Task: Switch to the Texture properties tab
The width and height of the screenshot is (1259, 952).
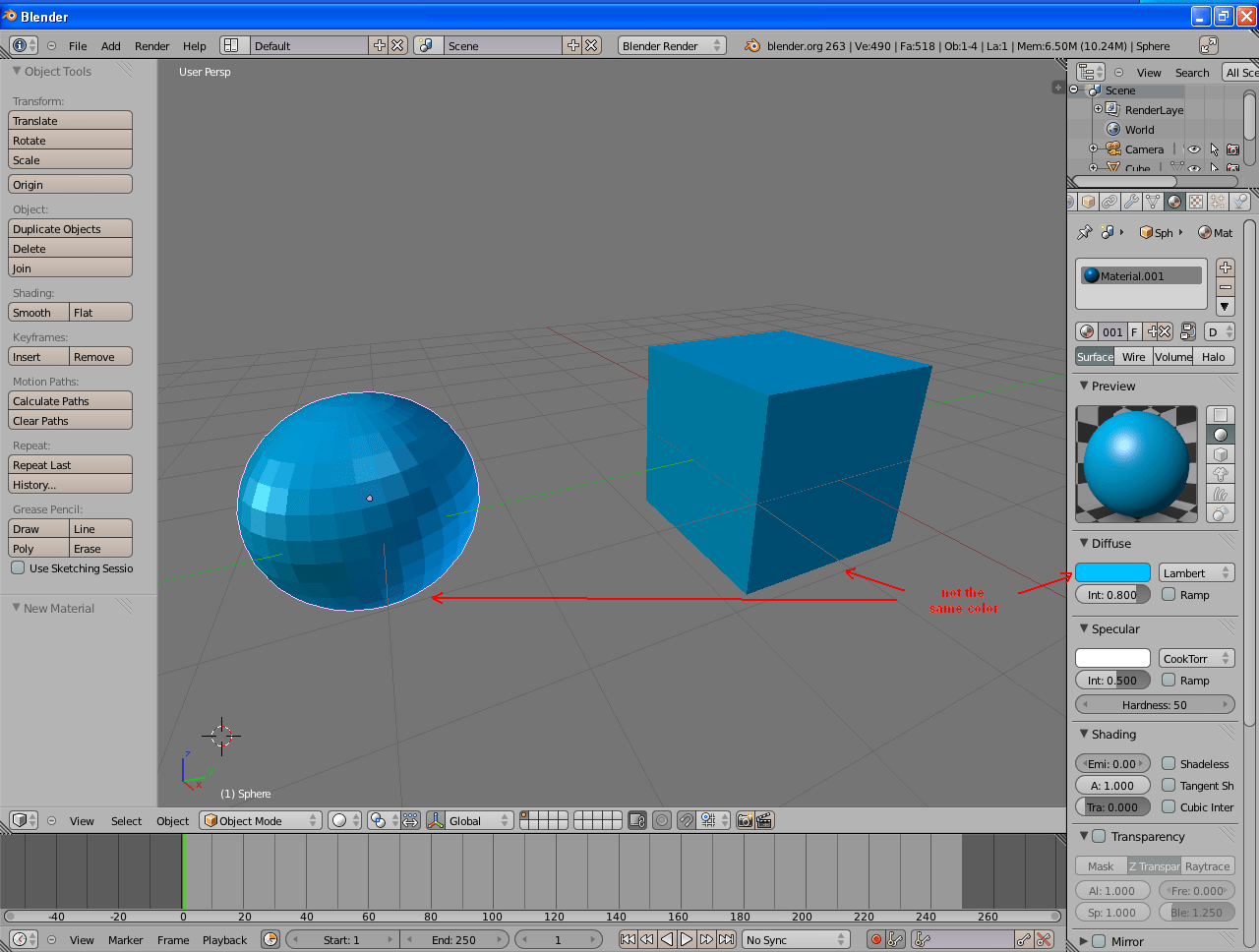Action: [1196, 202]
